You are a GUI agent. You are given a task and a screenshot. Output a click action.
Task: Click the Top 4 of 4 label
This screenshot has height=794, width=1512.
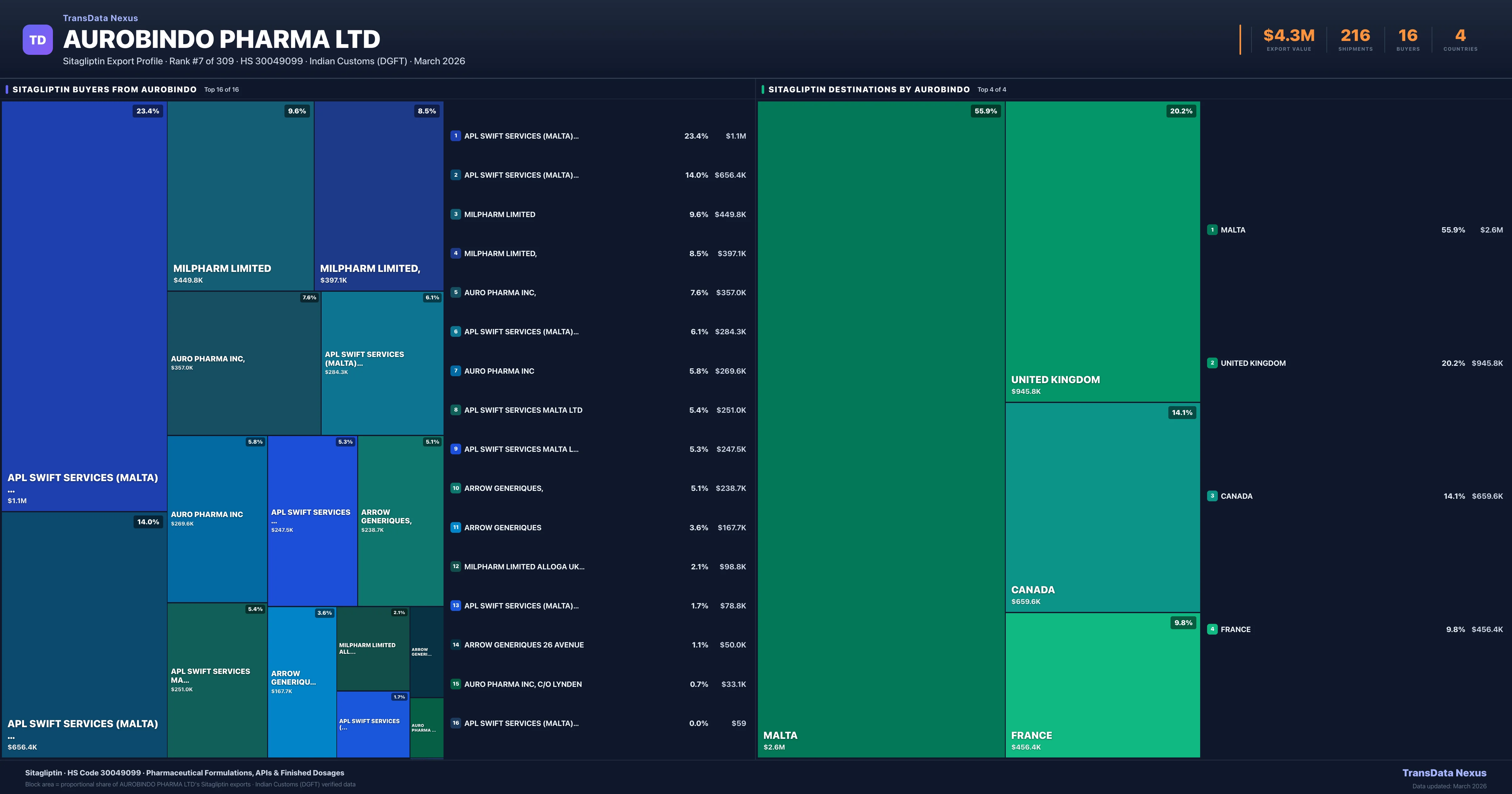click(x=991, y=89)
